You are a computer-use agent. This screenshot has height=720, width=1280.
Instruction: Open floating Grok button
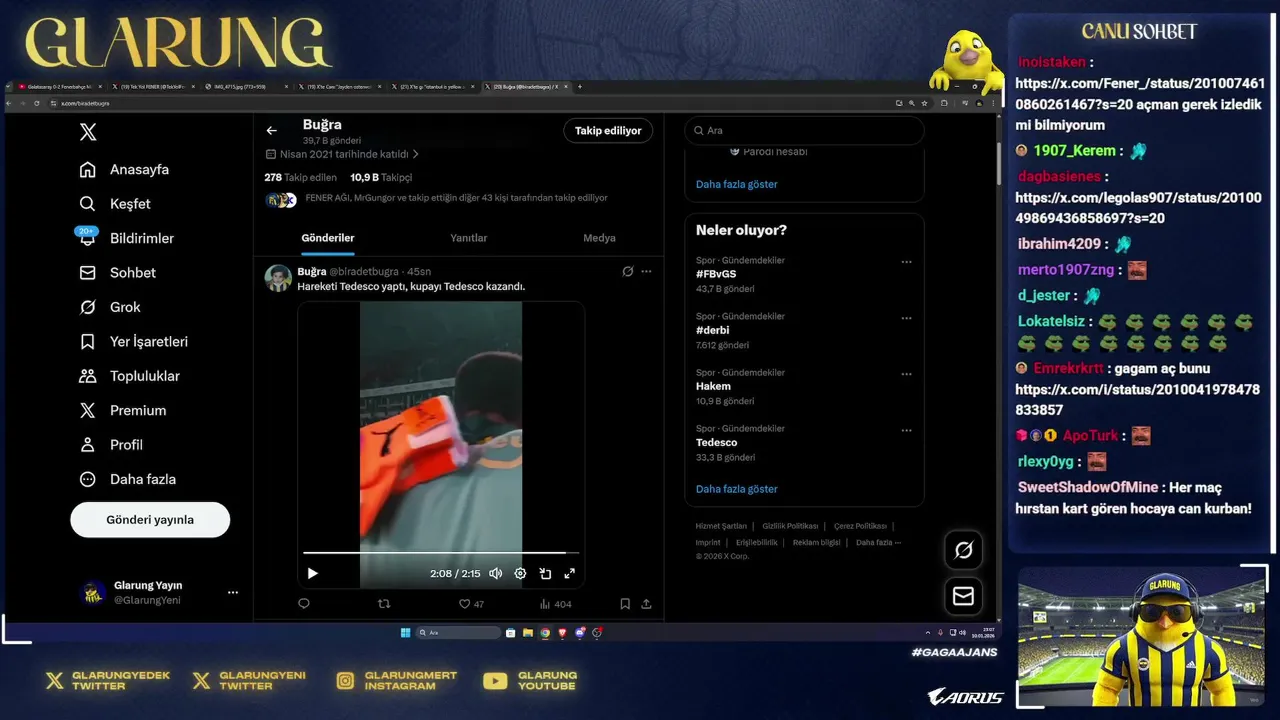point(963,550)
